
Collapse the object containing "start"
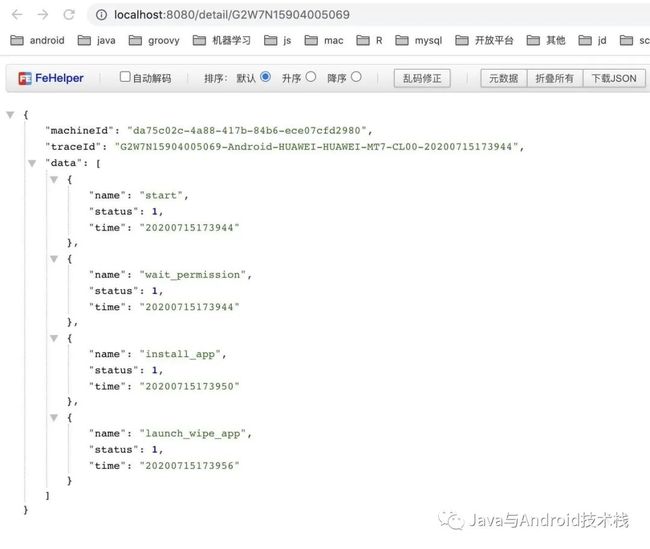click(54, 180)
